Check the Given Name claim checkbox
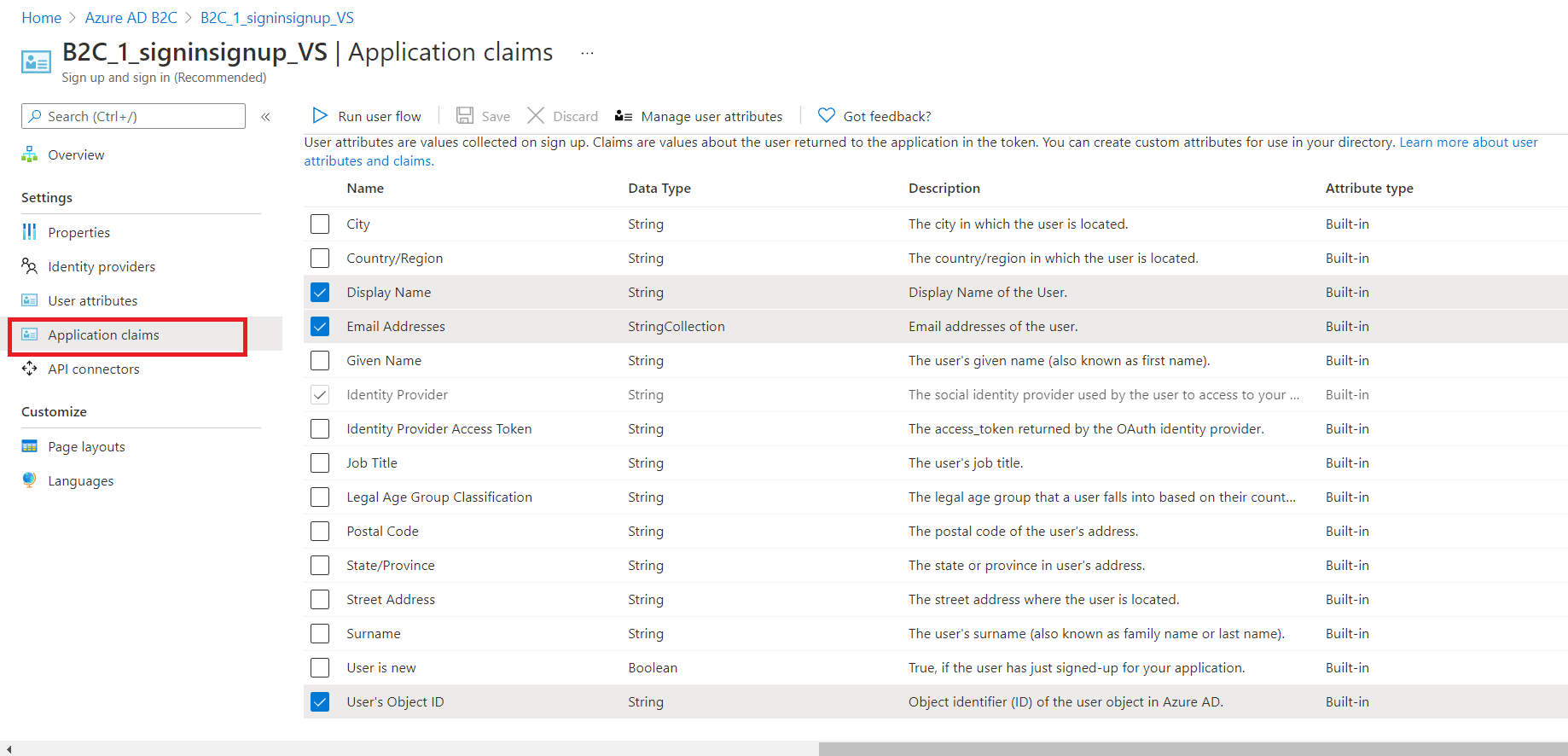Screen dimensions: 1568x756 [320, 360]
